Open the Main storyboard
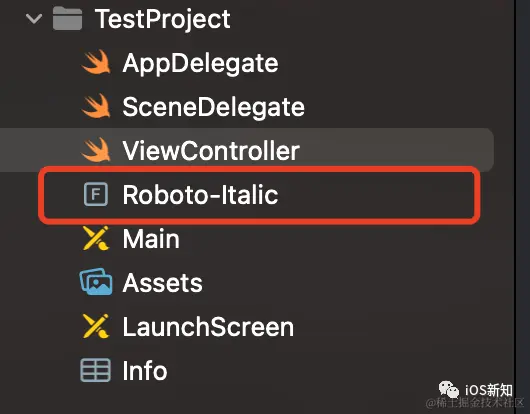530x414 pixels. point(151,239)
